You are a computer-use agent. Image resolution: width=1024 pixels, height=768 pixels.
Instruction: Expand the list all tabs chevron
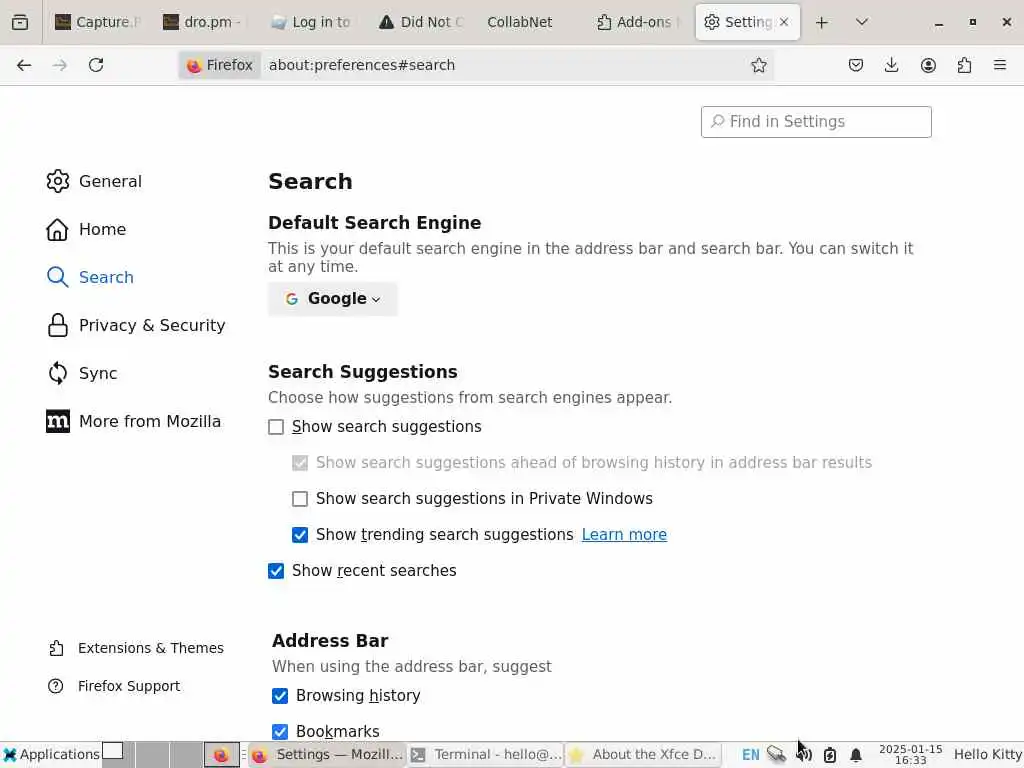(862, 22)
